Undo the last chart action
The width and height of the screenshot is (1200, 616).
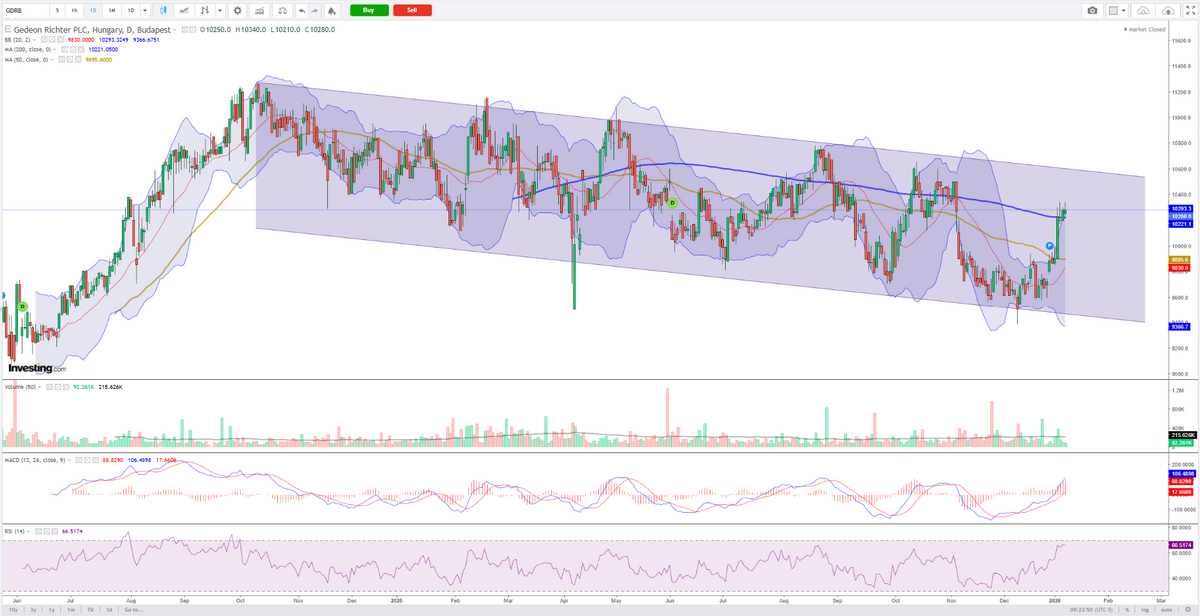[303, 10]
